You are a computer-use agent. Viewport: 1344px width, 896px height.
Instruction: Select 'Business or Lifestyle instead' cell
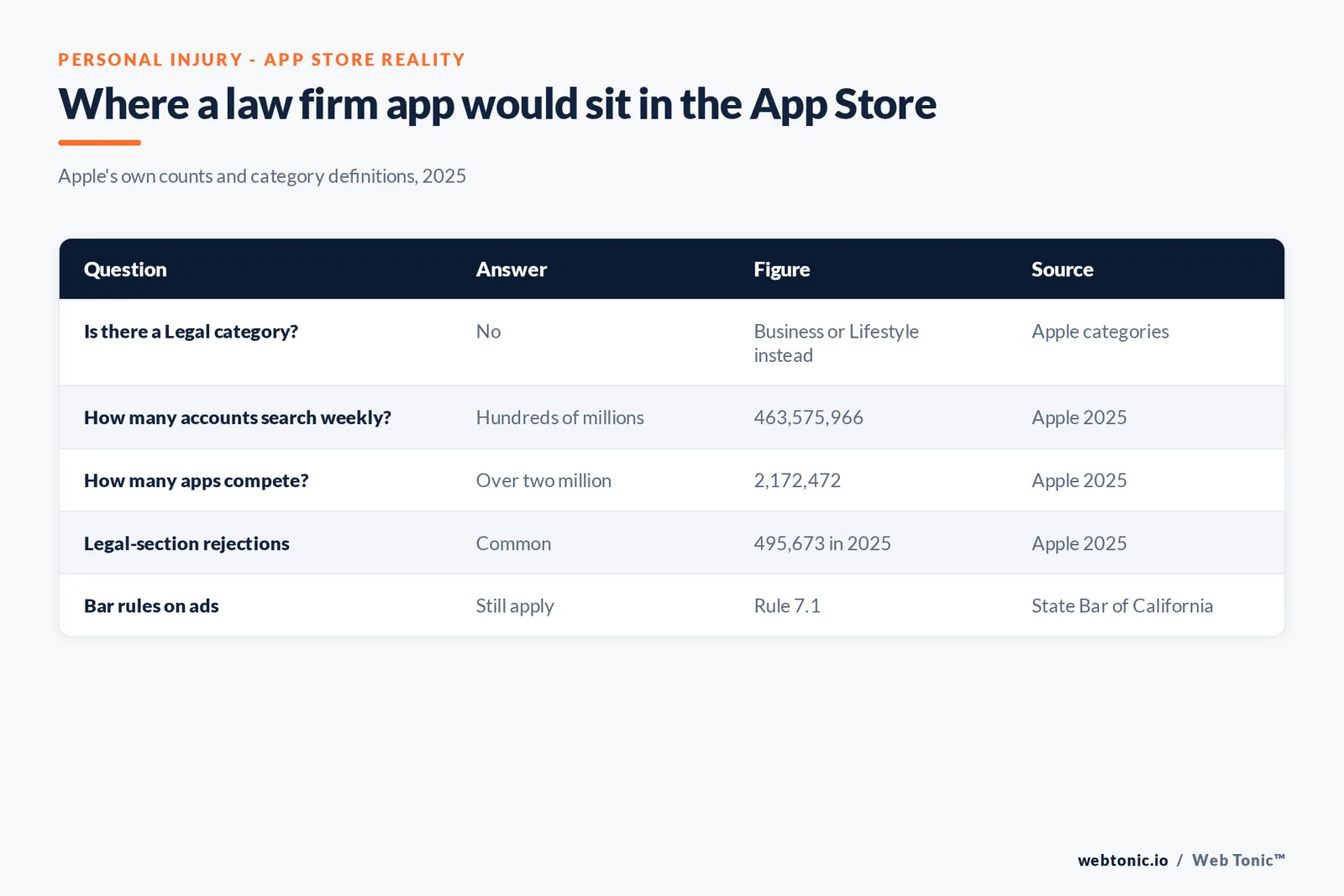point(836,343)
